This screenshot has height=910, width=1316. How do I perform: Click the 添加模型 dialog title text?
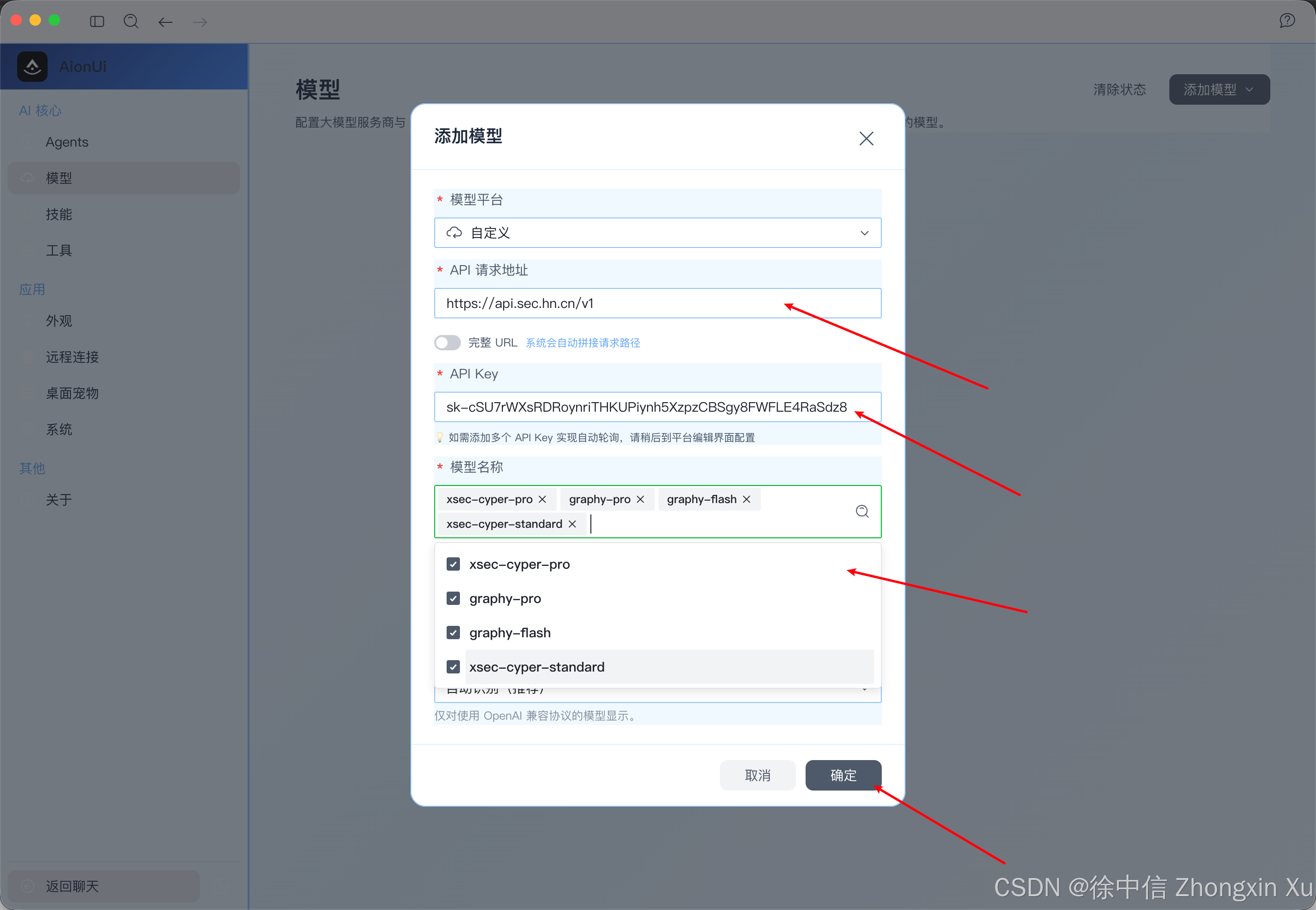tap(469, 136)
